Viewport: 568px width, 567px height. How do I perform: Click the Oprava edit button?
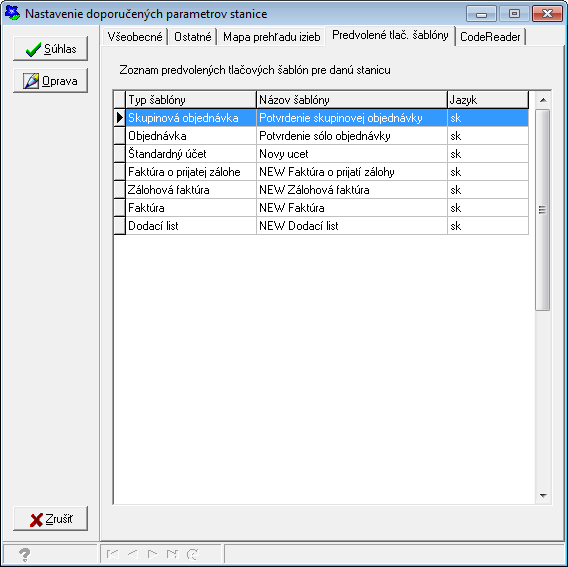[50, 80]
